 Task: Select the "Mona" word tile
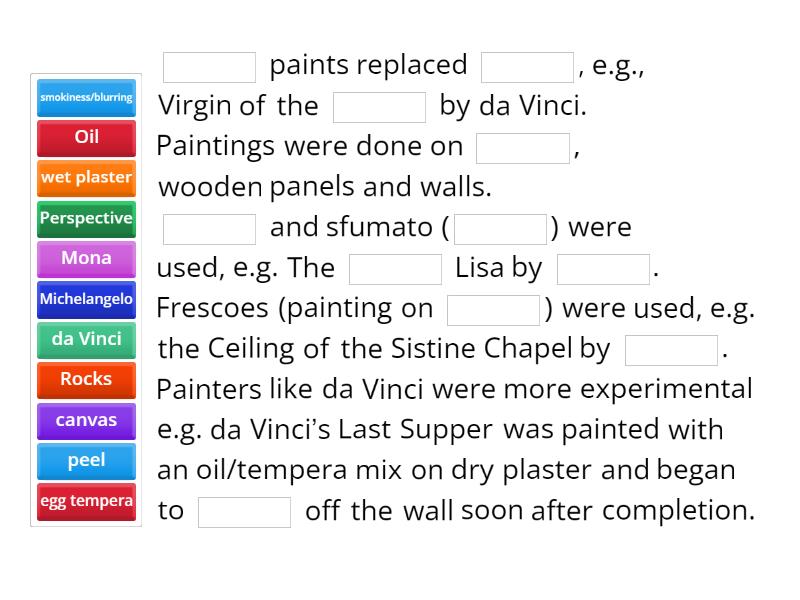[85, 259]
